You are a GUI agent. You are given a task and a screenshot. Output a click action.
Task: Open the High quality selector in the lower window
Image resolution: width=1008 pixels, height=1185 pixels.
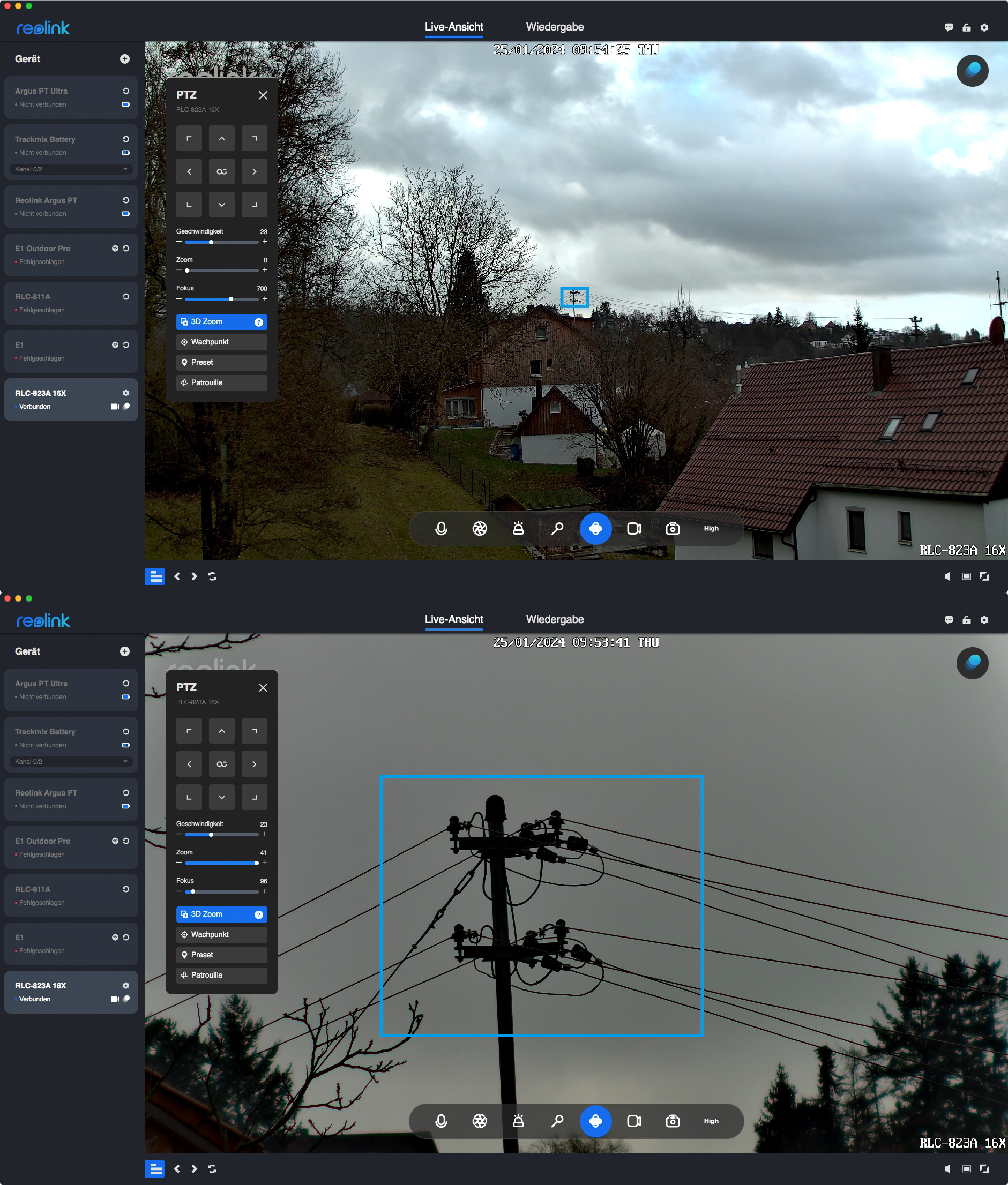click(x=710, y=1121)
